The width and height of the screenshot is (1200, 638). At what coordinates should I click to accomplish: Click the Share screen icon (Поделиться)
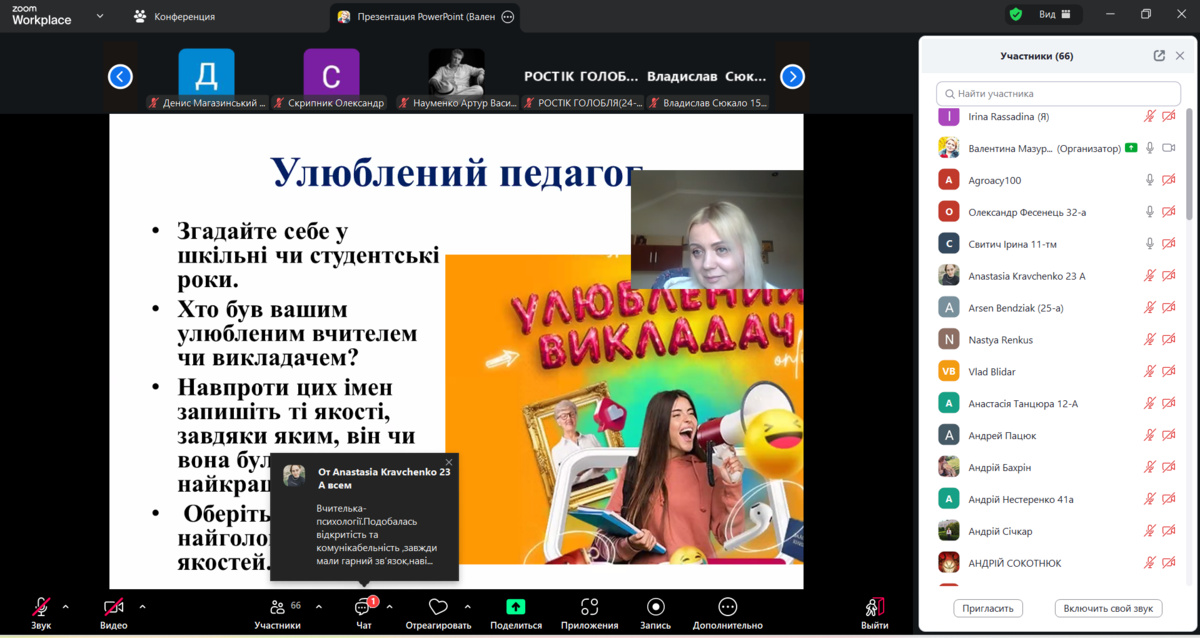(x=515, y=607)
